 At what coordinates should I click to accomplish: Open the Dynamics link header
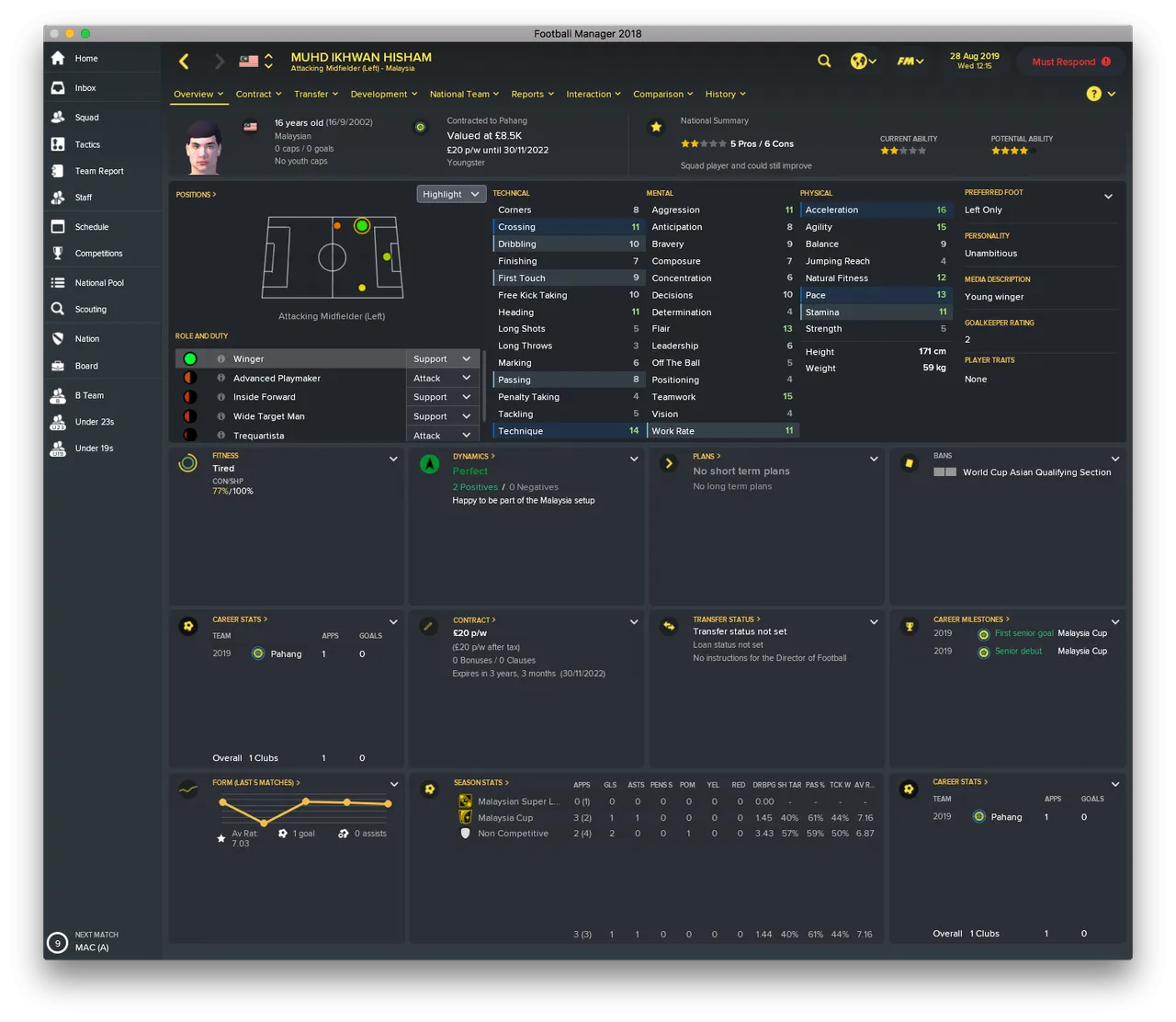[474, 456]
